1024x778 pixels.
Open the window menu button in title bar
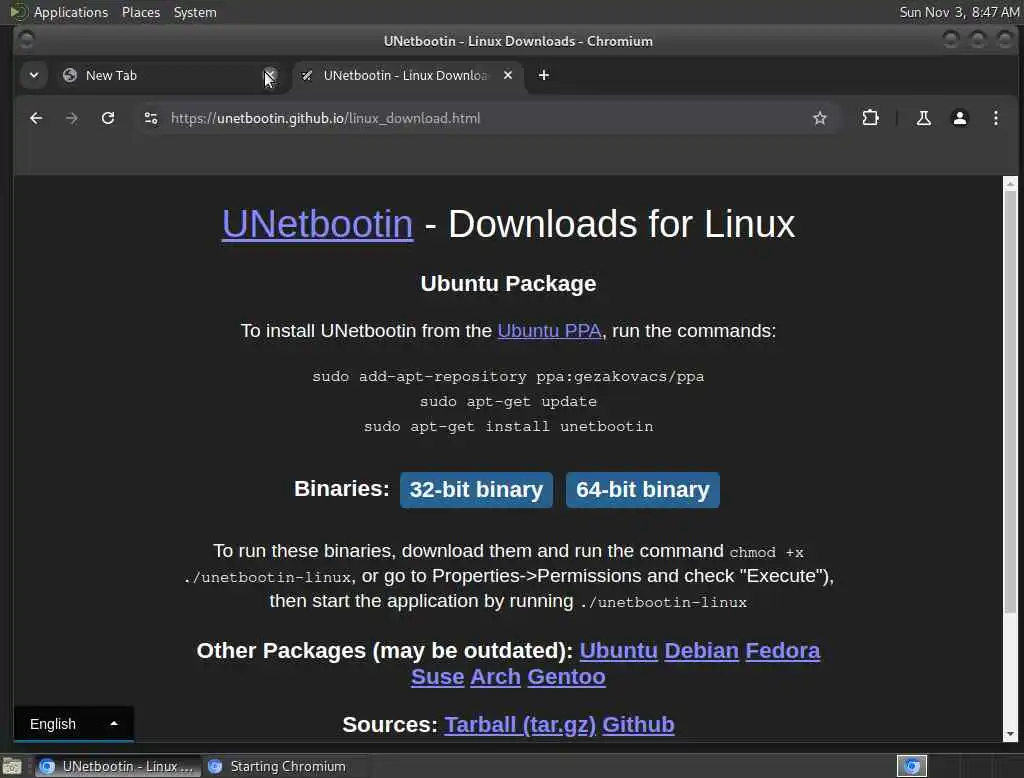[26, 41]
